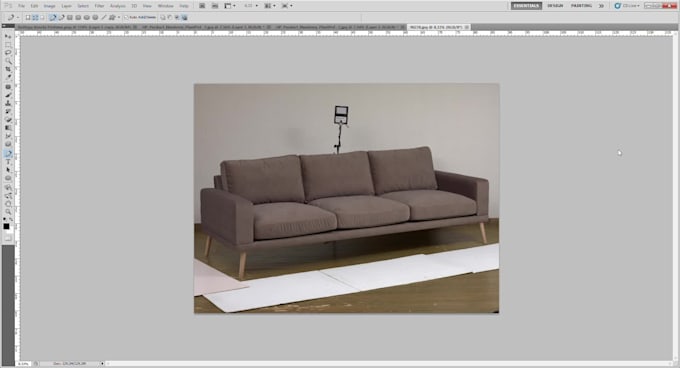
Task: Open the File menu
Action: point(21,6)
